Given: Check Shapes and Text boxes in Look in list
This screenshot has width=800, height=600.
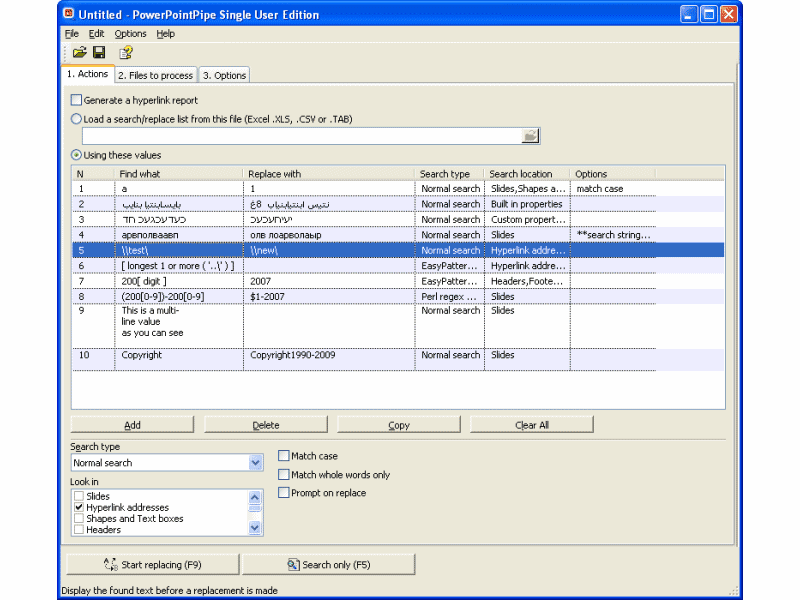Looking at the screenshot, I should pyautogui.click(x=79, y=518).
